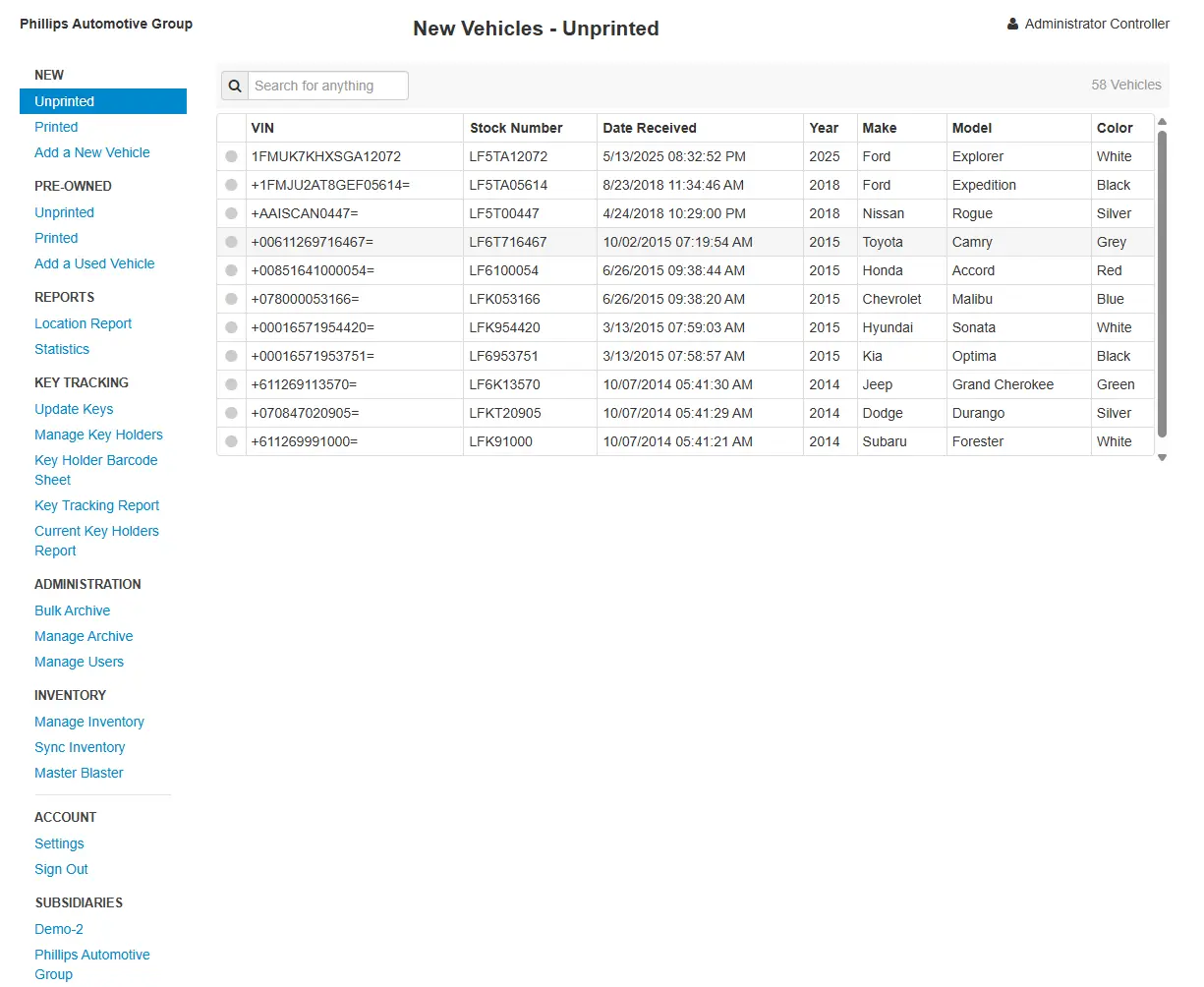Select the Jeep Grand Cherokee row circle

pyautogui.click(x=231, y=384)
